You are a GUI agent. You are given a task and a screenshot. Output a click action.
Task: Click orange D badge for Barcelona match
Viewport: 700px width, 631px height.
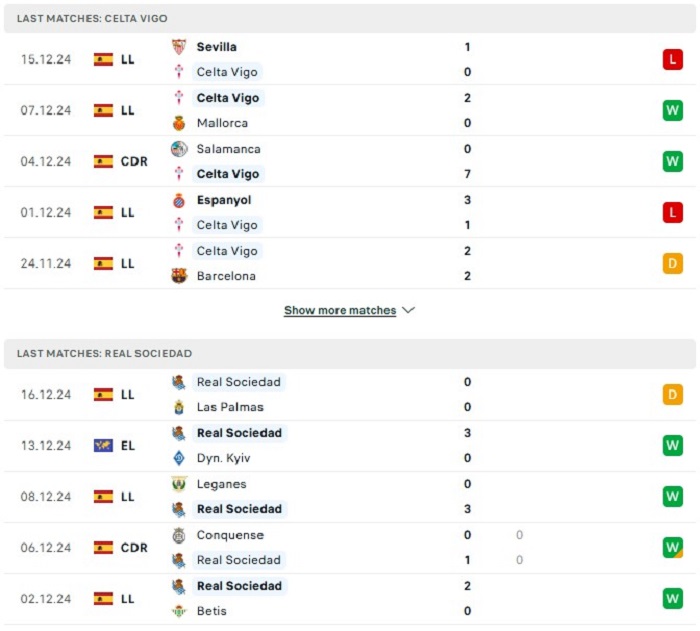[x=672, y=264]
